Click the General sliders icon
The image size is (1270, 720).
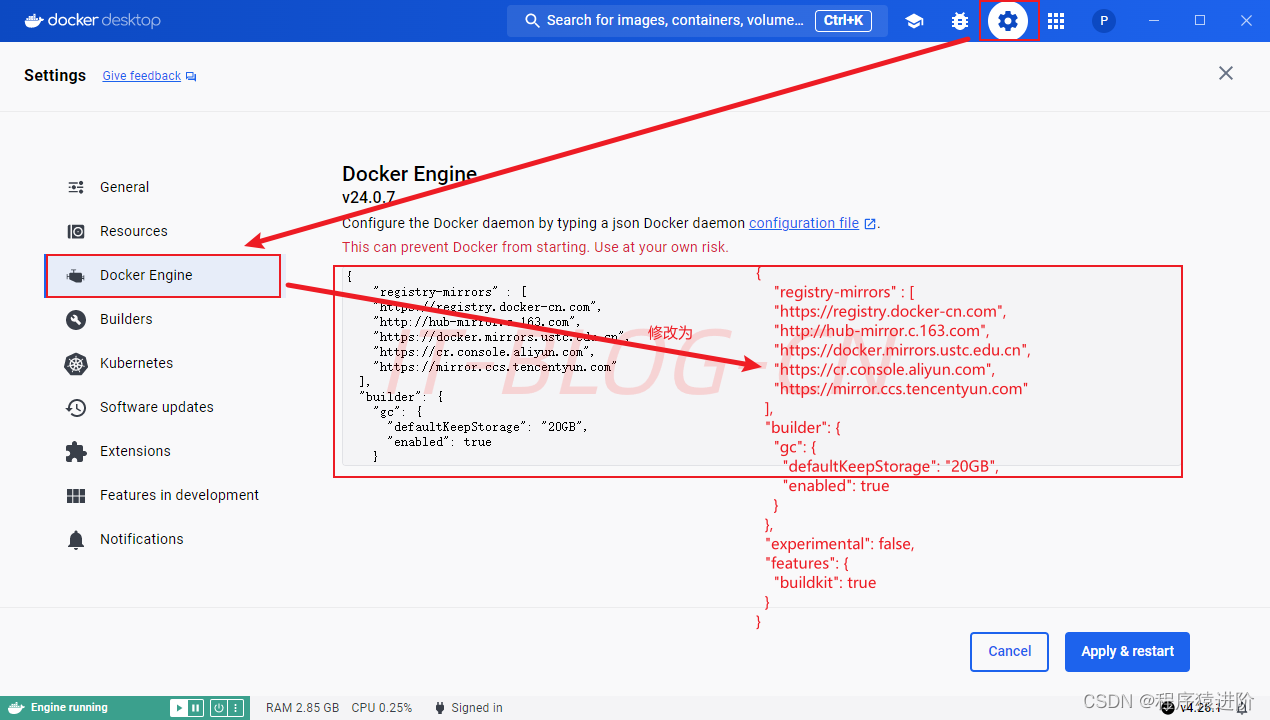[76, 187]
